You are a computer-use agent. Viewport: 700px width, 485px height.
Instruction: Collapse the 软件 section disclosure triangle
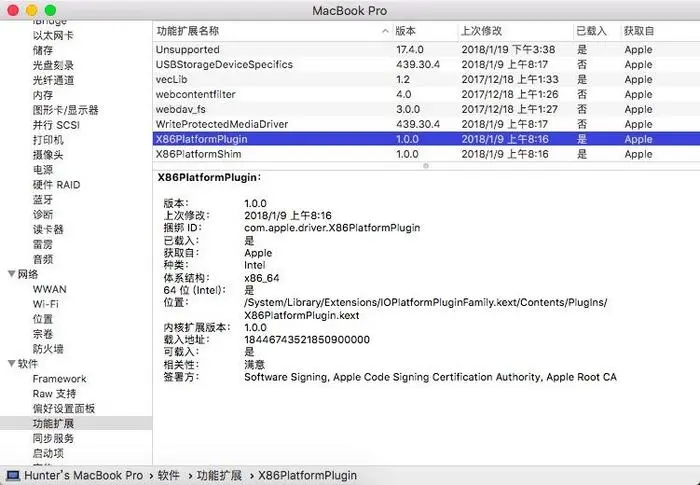11,364
